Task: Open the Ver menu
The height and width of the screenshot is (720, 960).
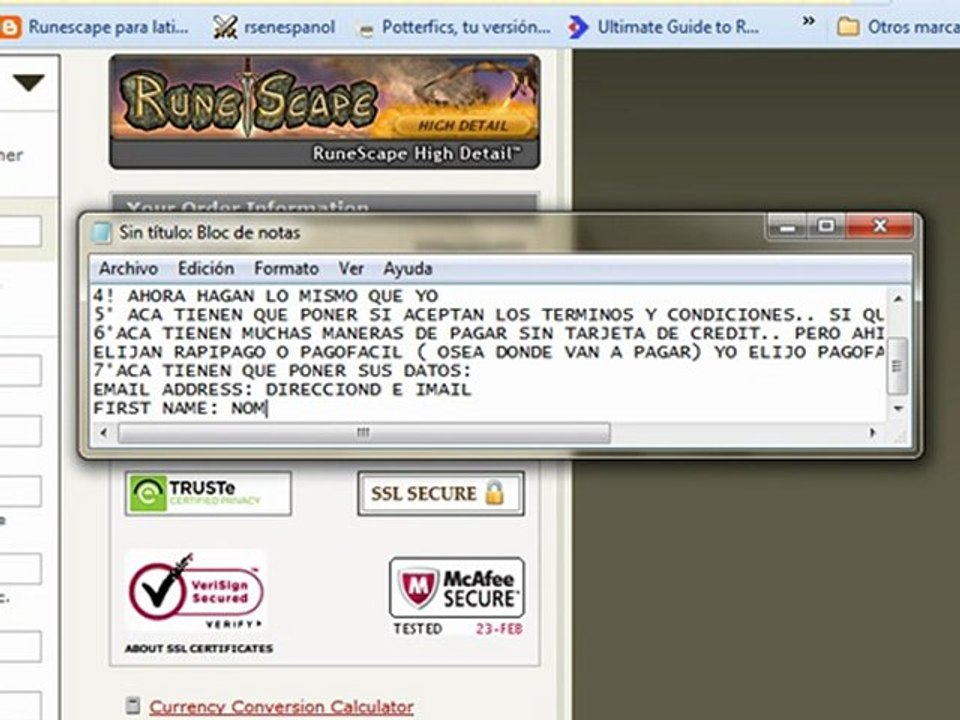Action: pyautogui.click(x=351, y=268)
